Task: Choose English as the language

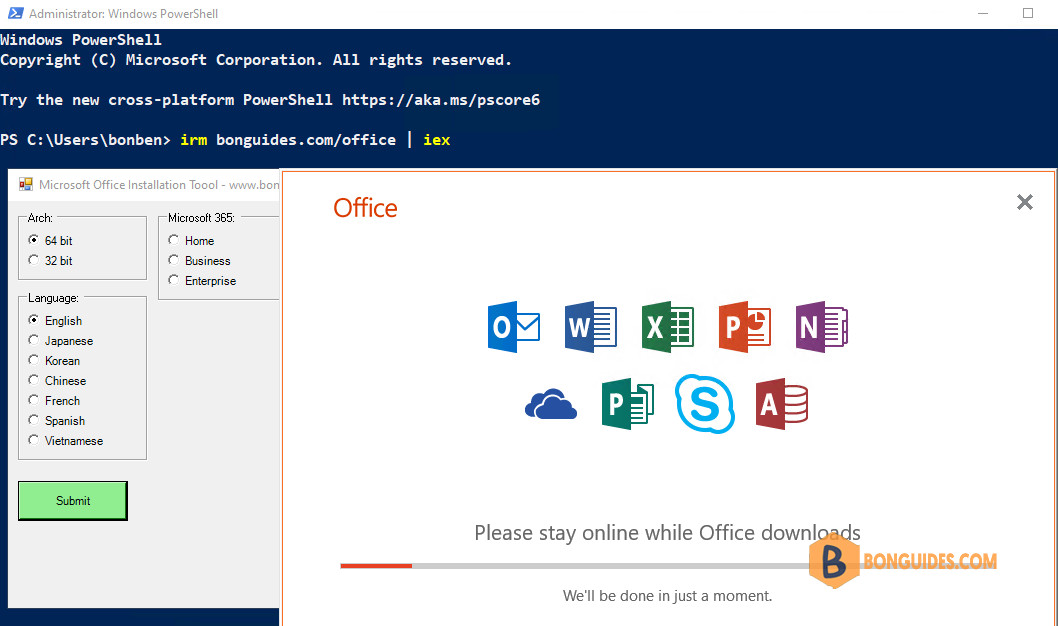Action: click(x=55, y=320)
